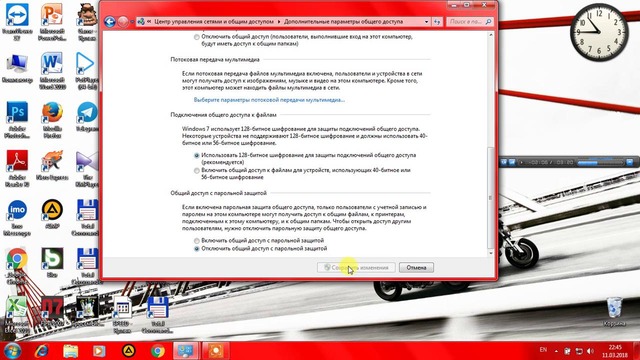Open the Windows Start menu orb

coord(12,351)
